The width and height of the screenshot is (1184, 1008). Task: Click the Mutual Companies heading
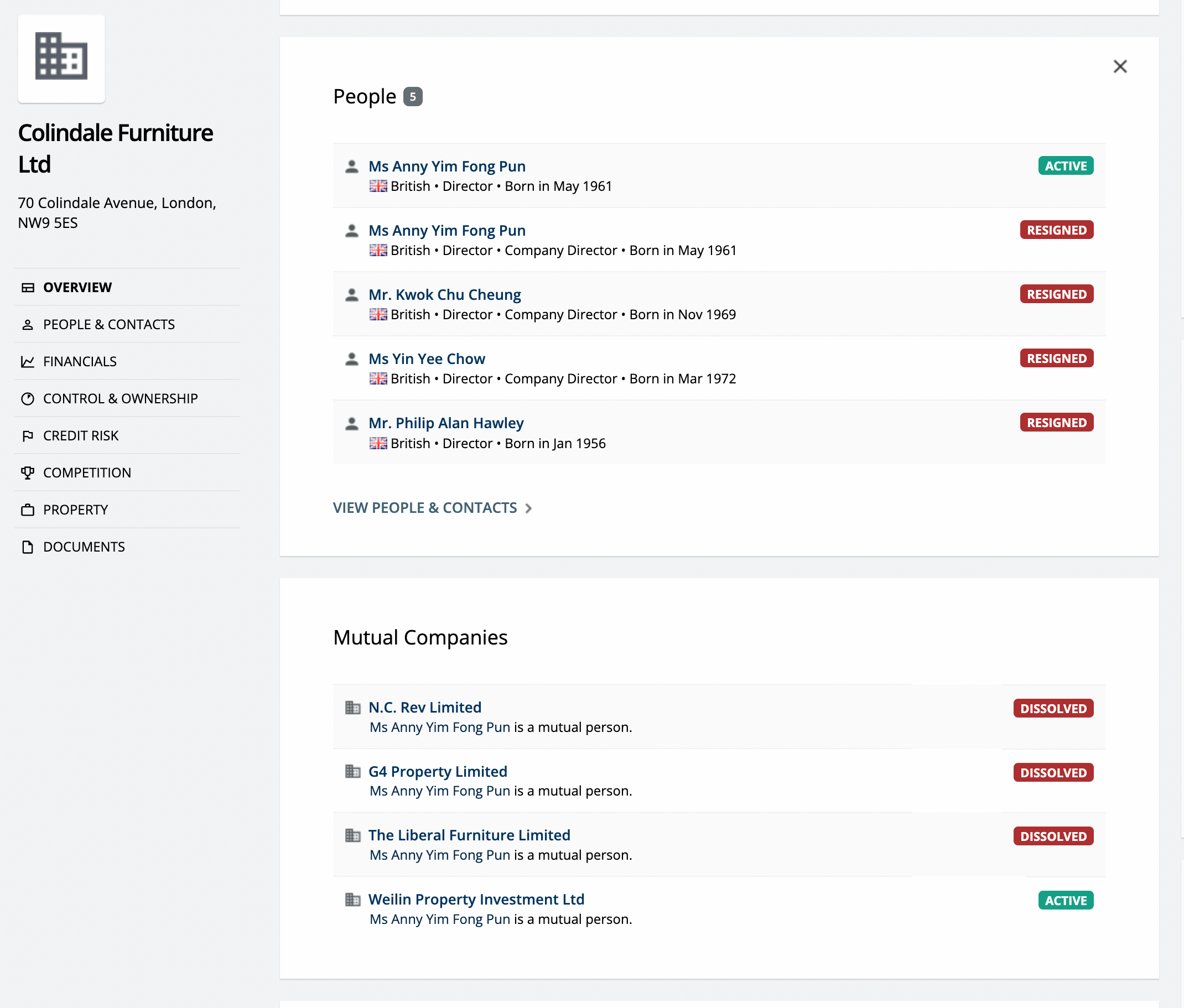pyautogui.click(x=420, y=638)
